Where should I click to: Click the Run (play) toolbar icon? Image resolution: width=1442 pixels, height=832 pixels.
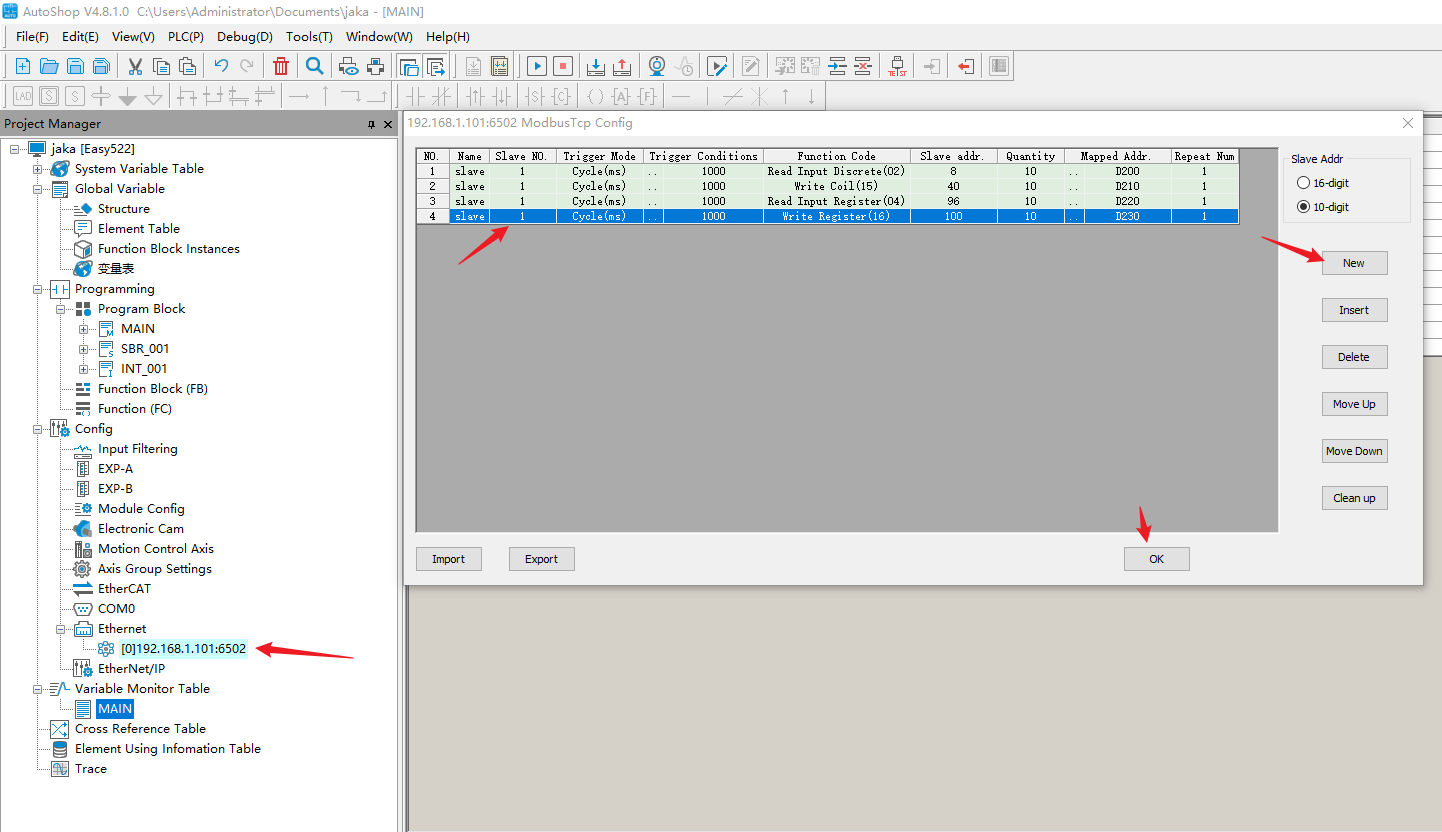(x=537, y=67)
